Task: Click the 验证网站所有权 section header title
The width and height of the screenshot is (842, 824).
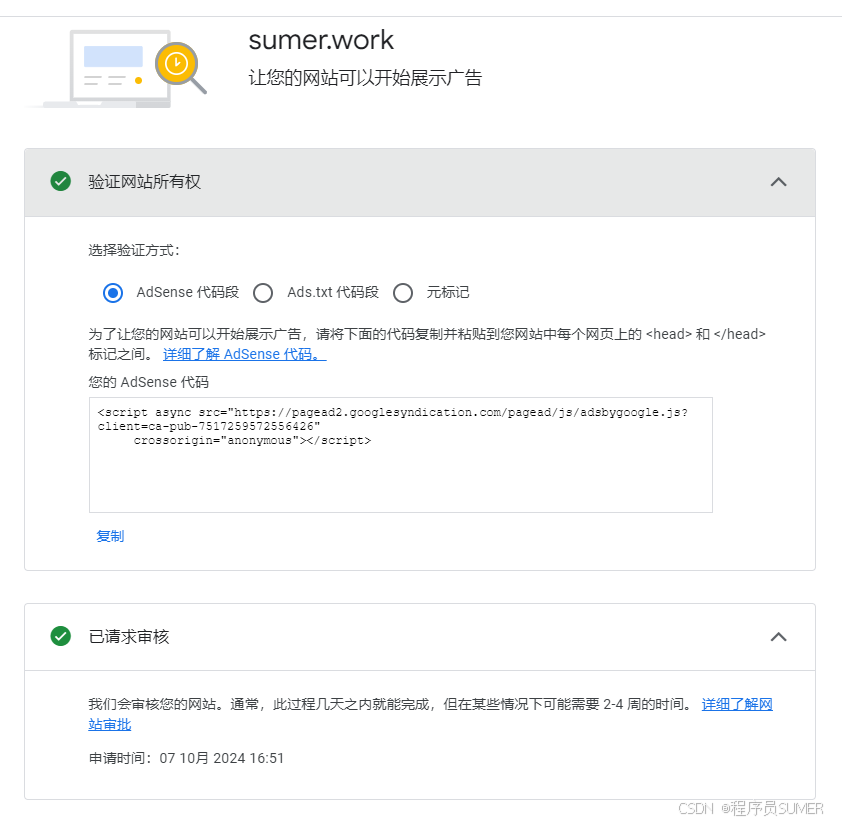Action: click(x=144, y=182)
